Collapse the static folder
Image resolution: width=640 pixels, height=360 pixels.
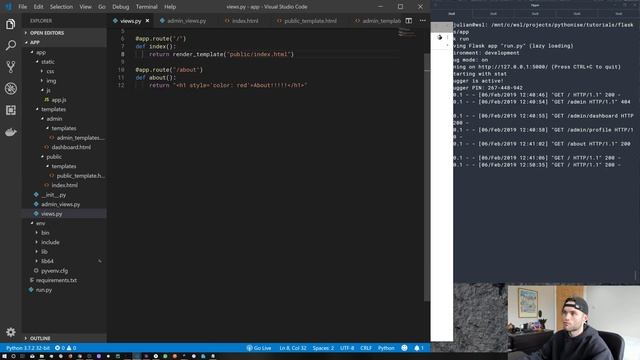click(64, 62)
